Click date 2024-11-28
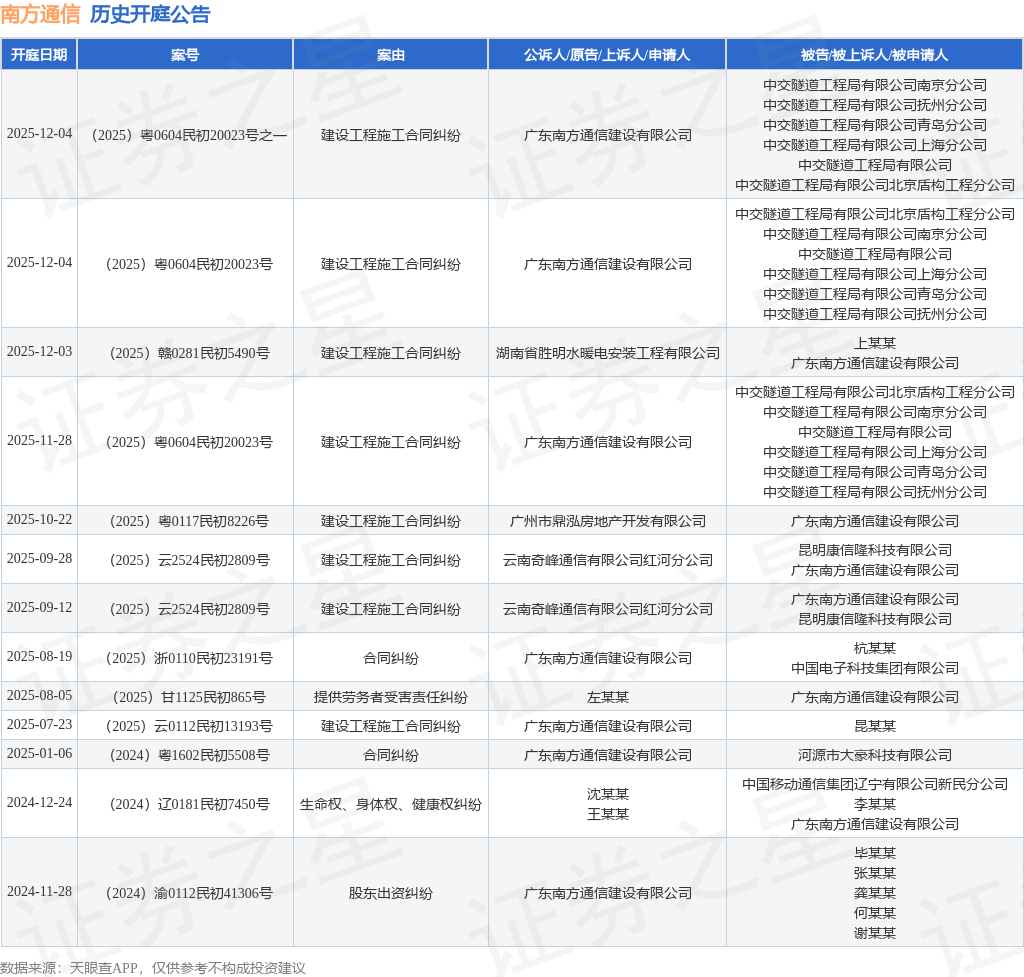Viewport: 1024px width, 977px height. coord(39,891)
